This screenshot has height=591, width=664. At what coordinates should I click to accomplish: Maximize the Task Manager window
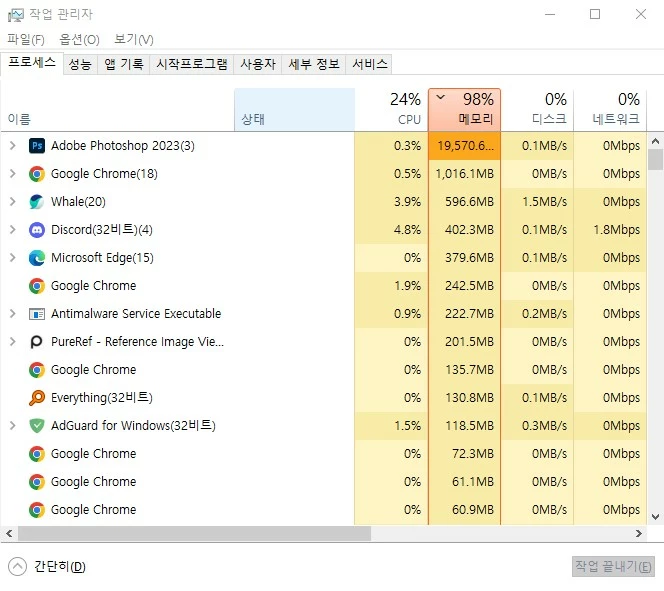(595, 14)
